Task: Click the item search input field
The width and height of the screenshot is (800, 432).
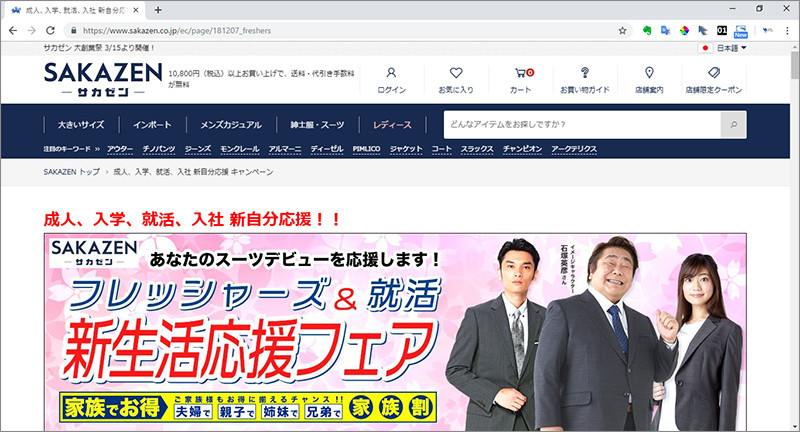Action: click(582, 124)
